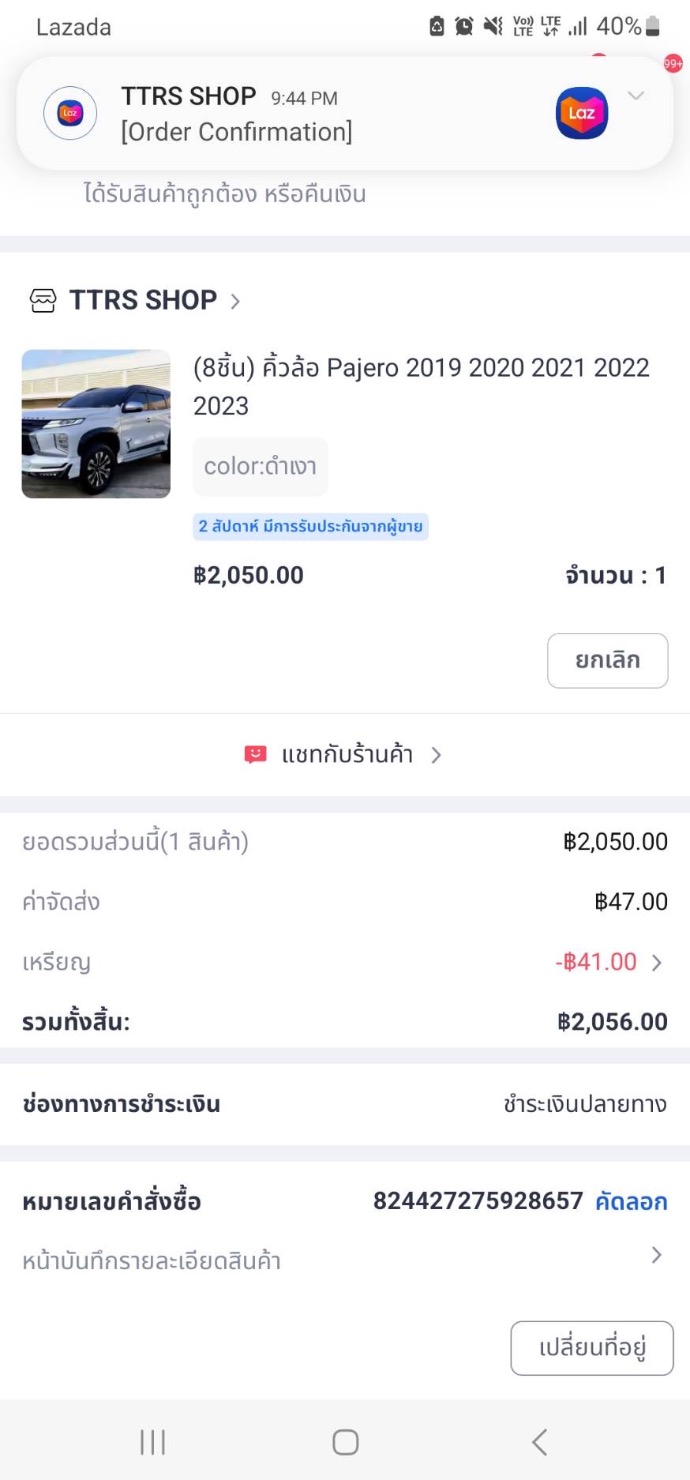Expand the notification with the down chevron
Image resolution: width=690 pixels, height=1480 pixels.
click(636, 96)
